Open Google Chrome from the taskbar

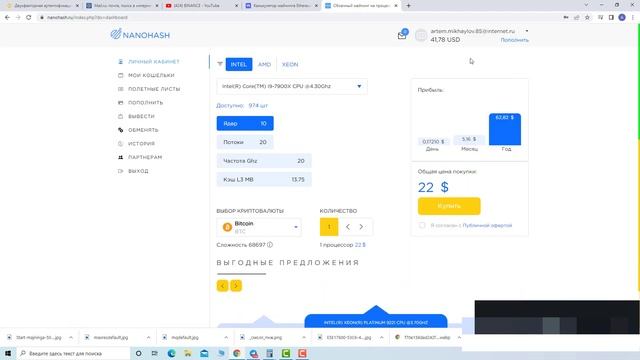(237, 353)
